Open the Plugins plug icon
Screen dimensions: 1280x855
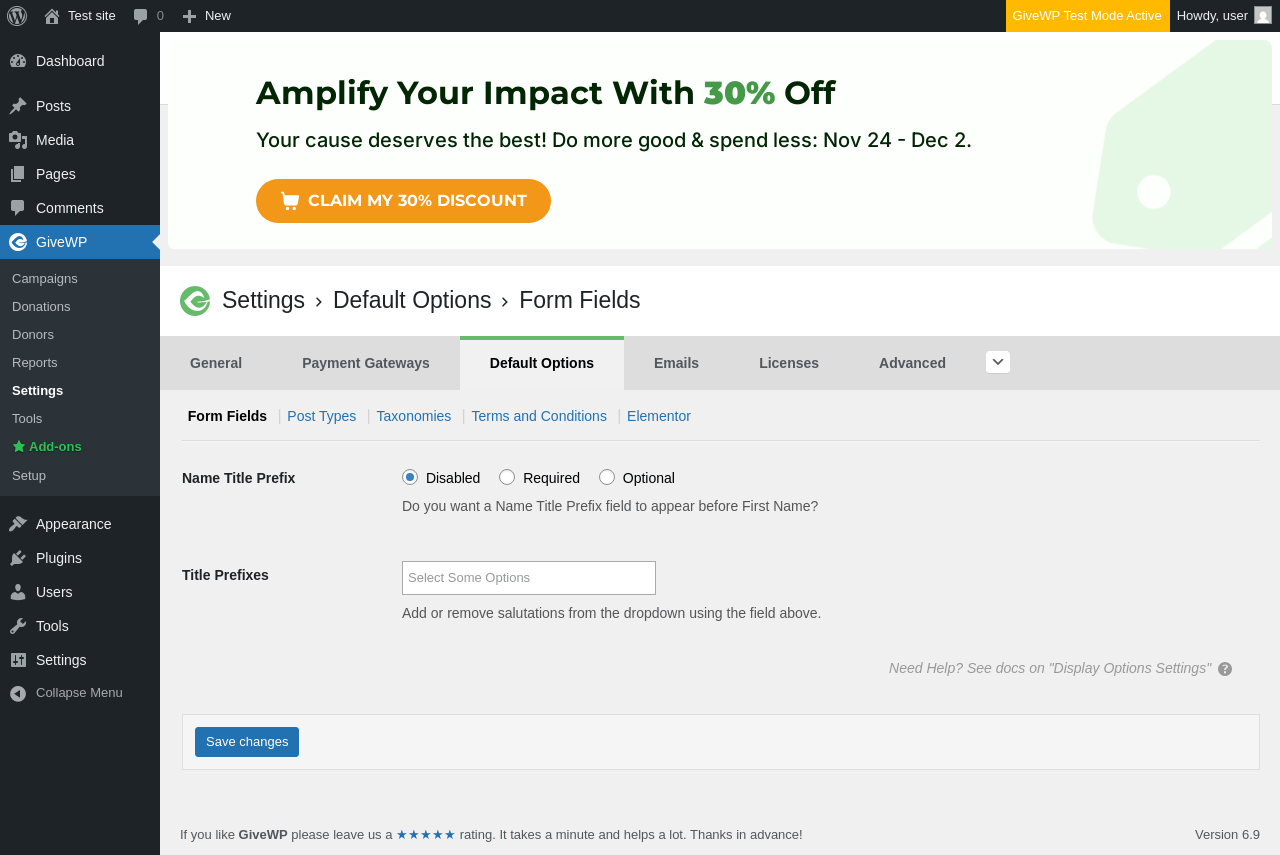pos(18,558)
